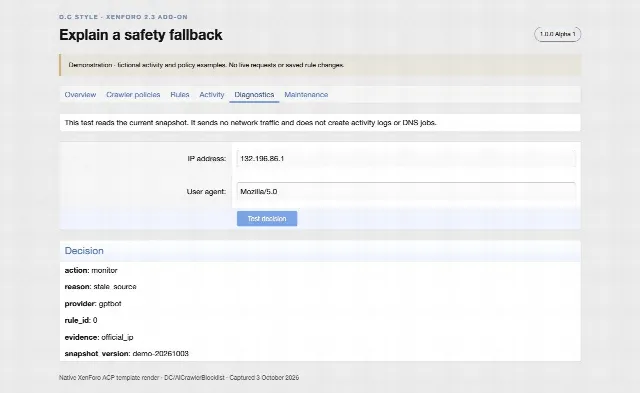Viewport: 640px width, 393px height.
Task: Select the Activity tab
Action: tap(211, 95)
